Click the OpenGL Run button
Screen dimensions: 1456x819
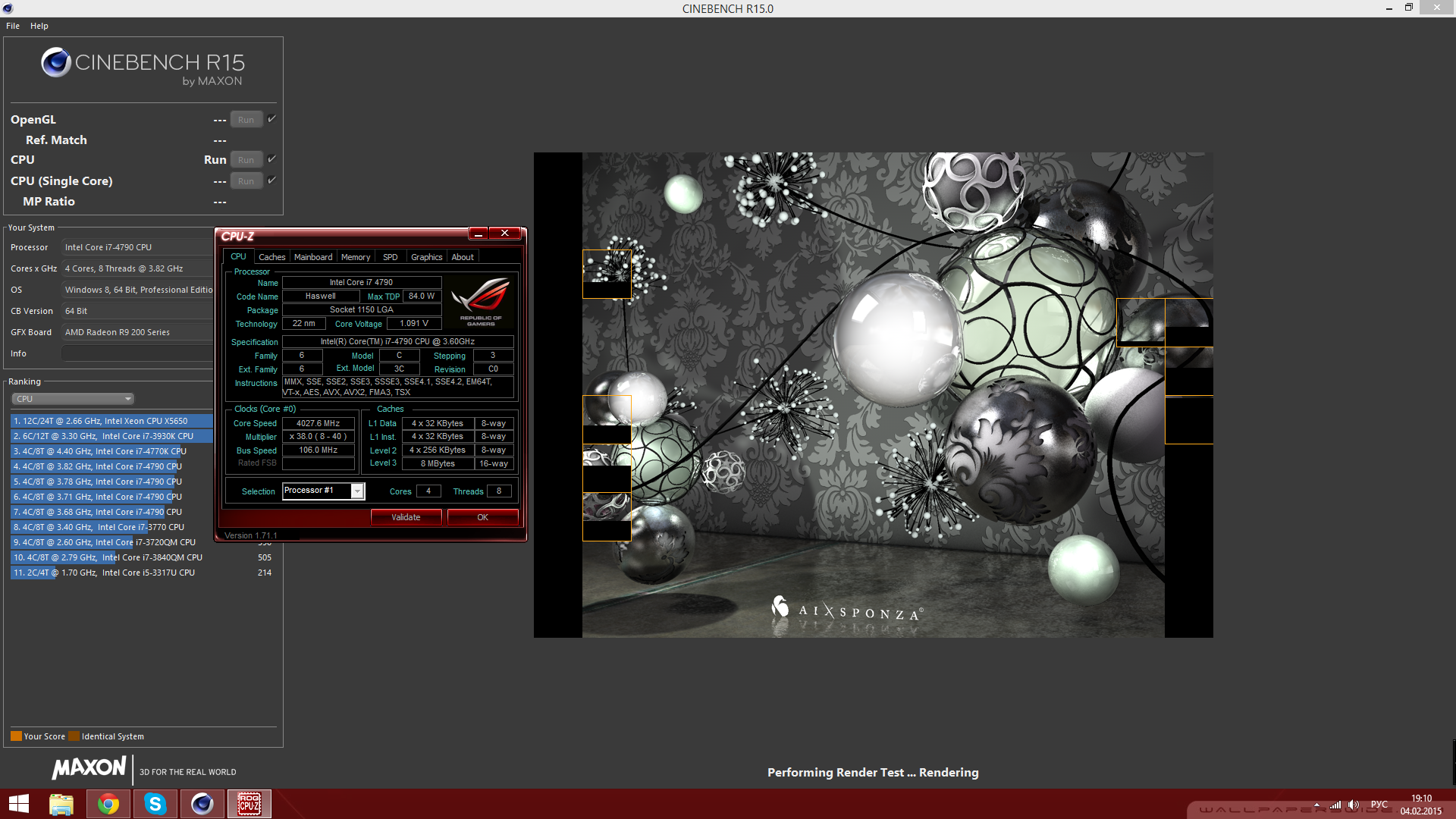pyautogui.click(x=246, y=120)
